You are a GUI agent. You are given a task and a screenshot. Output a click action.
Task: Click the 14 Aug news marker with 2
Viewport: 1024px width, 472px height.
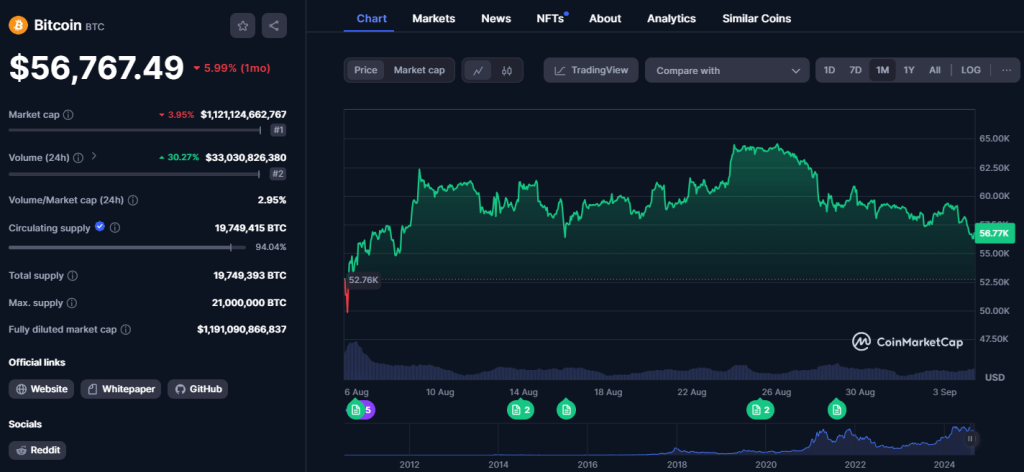(x=522, y=410)
